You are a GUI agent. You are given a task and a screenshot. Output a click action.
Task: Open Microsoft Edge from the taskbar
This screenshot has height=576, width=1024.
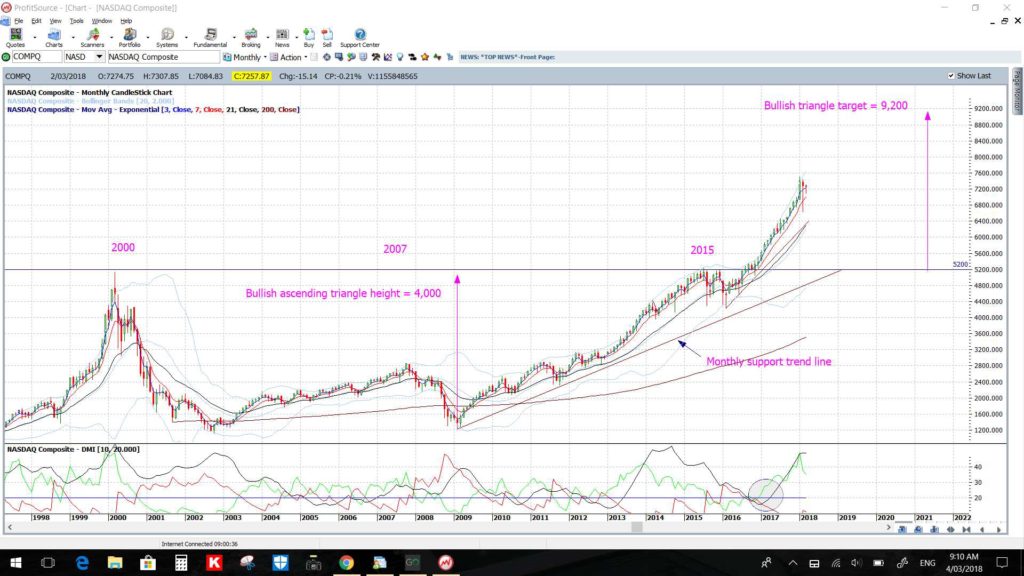pos(82,563)
